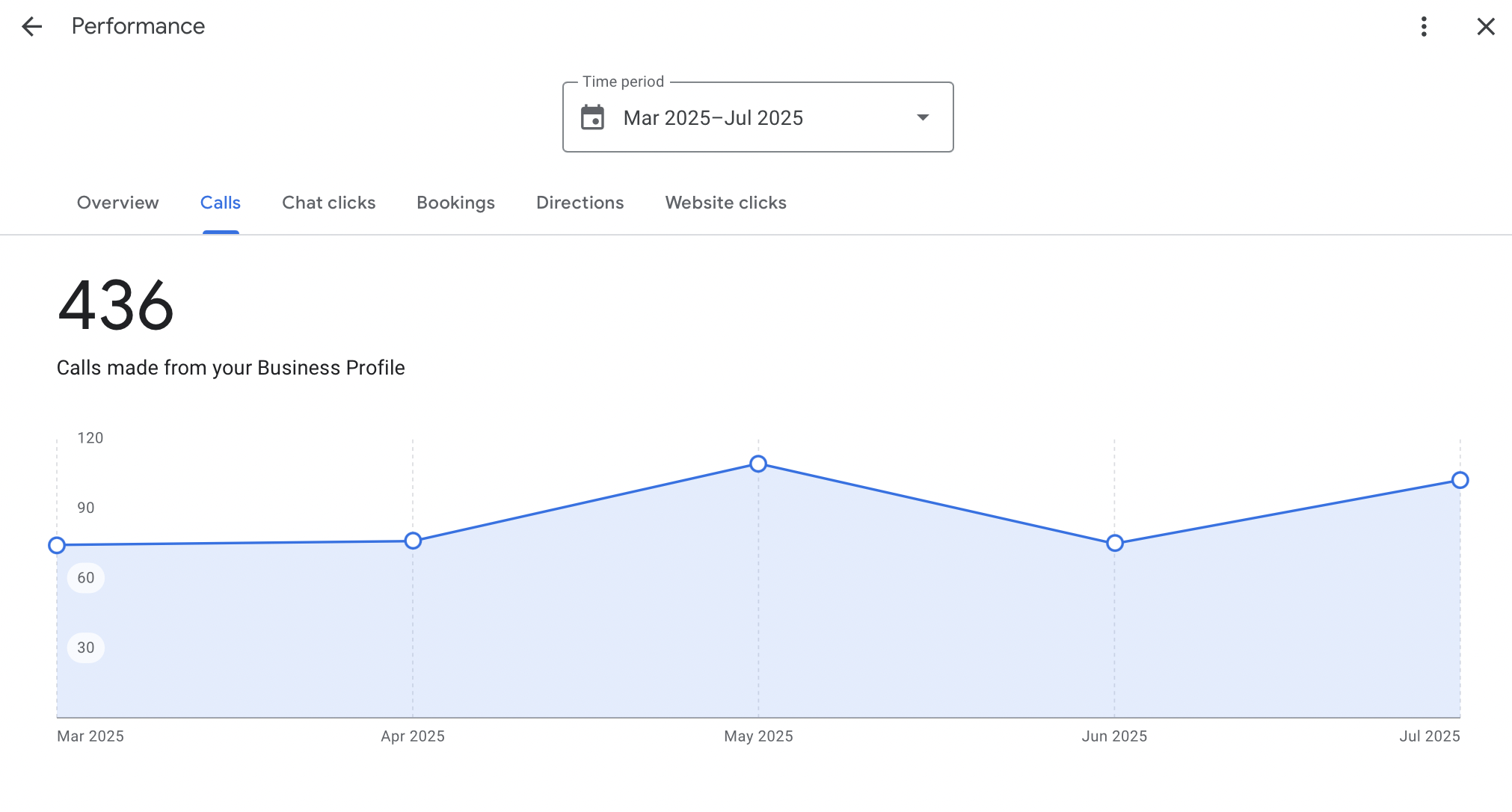This screenshot has width=1512, height=812.
Task: Open the three-dot more options menu
Action: (x=1424, y=27)
